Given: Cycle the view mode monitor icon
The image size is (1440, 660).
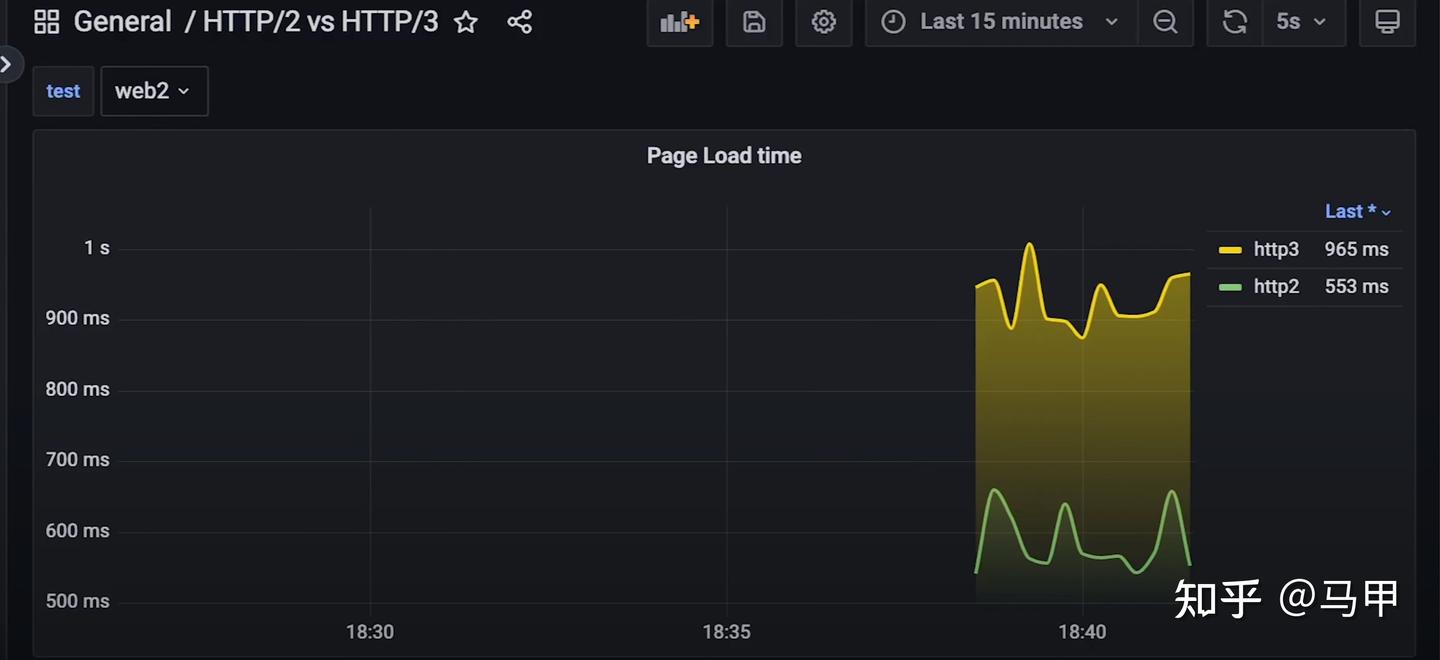Looking at the screenshot, I should click(1387, 22).
